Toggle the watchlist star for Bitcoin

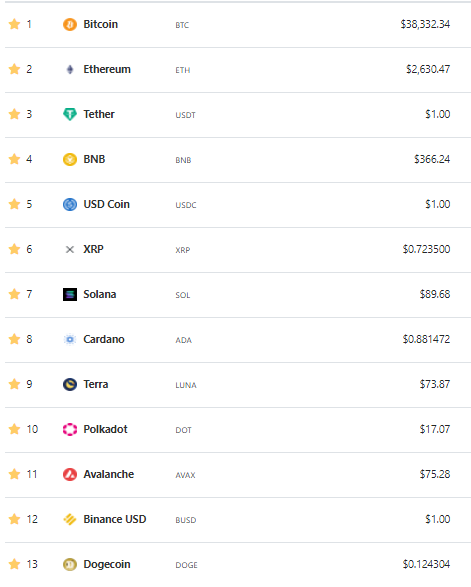(x=14, y=24)
